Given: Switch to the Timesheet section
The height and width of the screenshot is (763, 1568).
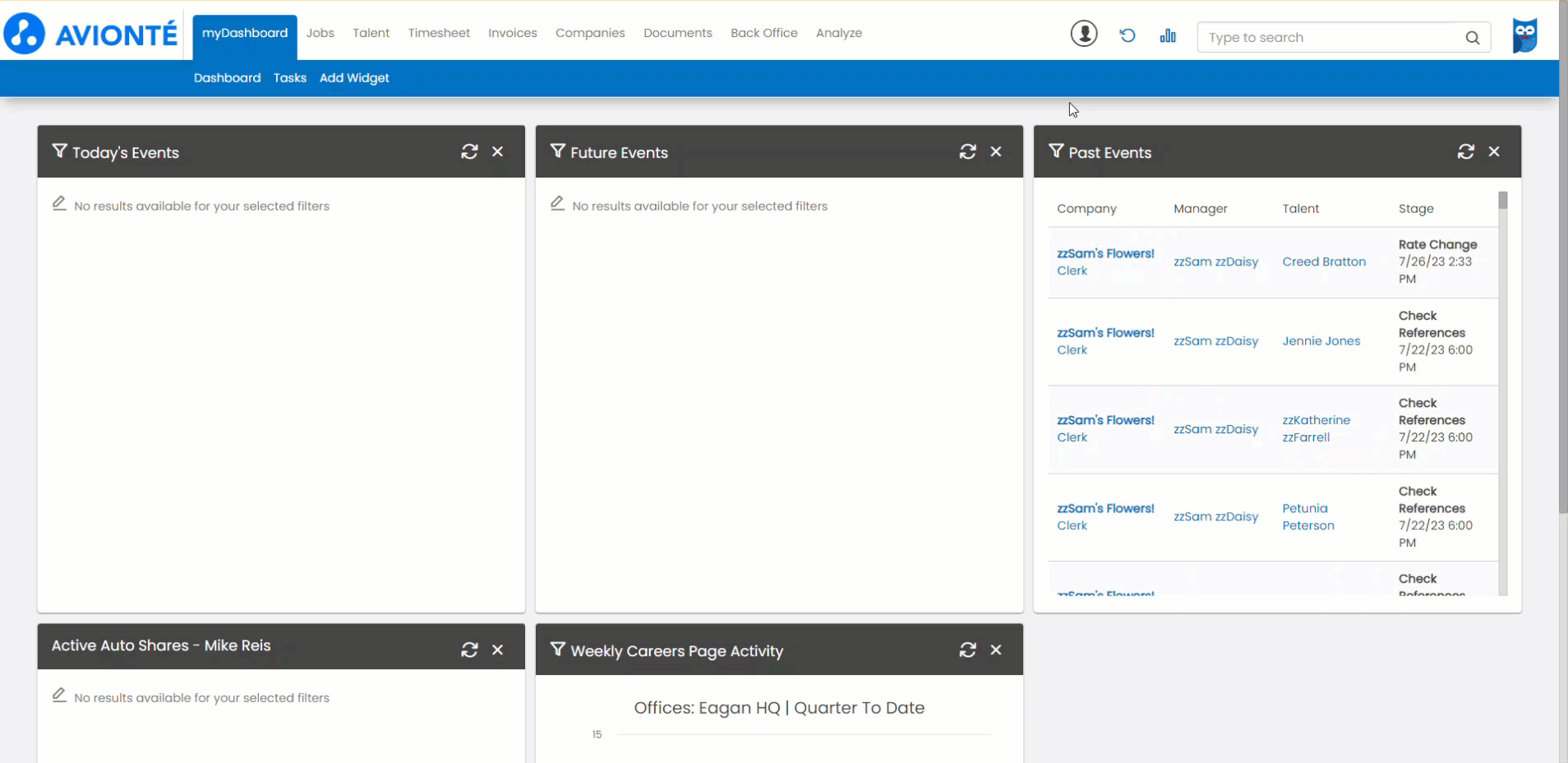Looking at the screenshot, I should click(439, 33).
